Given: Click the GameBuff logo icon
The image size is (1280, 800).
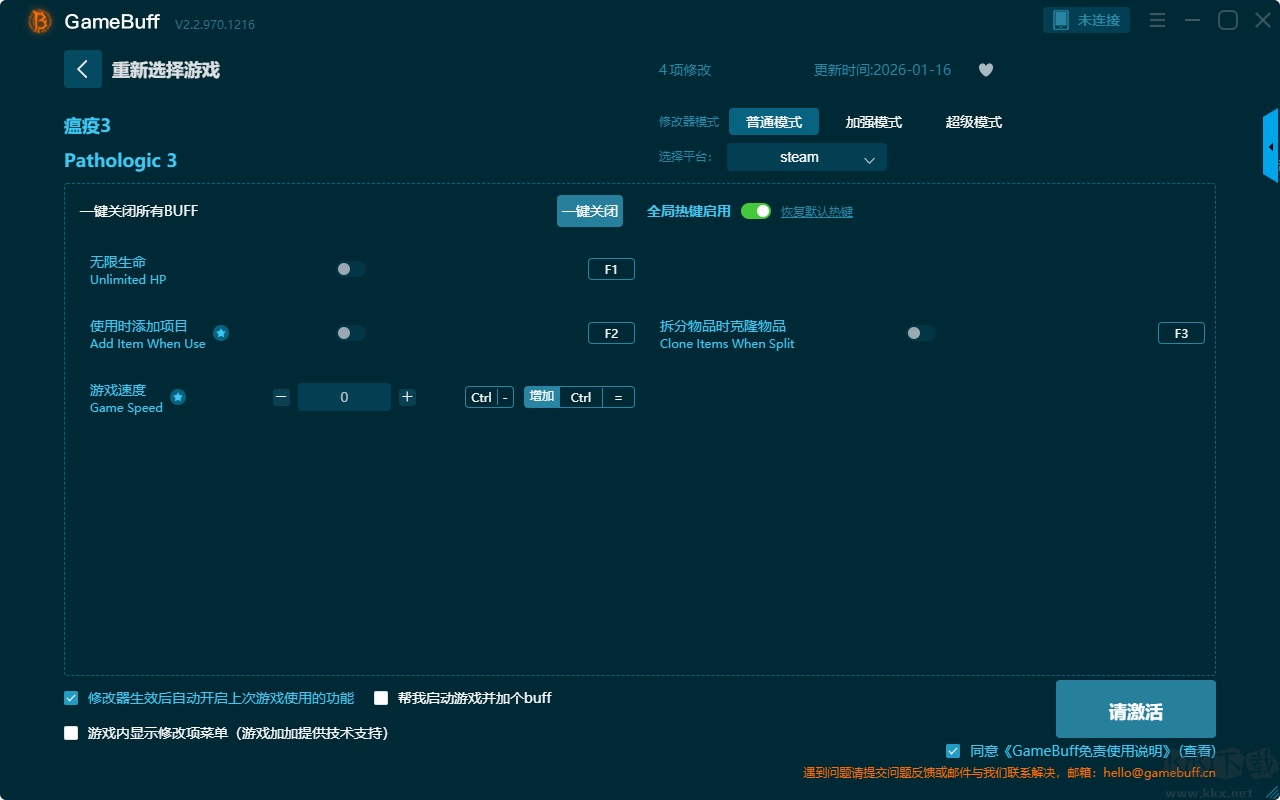Looking at the screenshot, I should (x=40, y=21).
